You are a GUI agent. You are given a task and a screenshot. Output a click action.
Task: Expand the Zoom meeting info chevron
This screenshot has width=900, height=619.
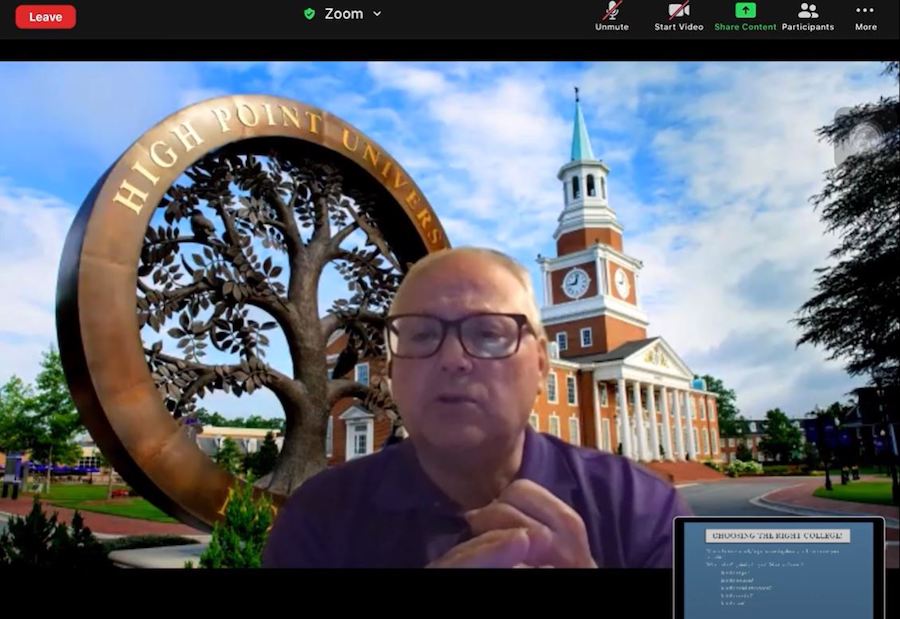coord(377,14)
